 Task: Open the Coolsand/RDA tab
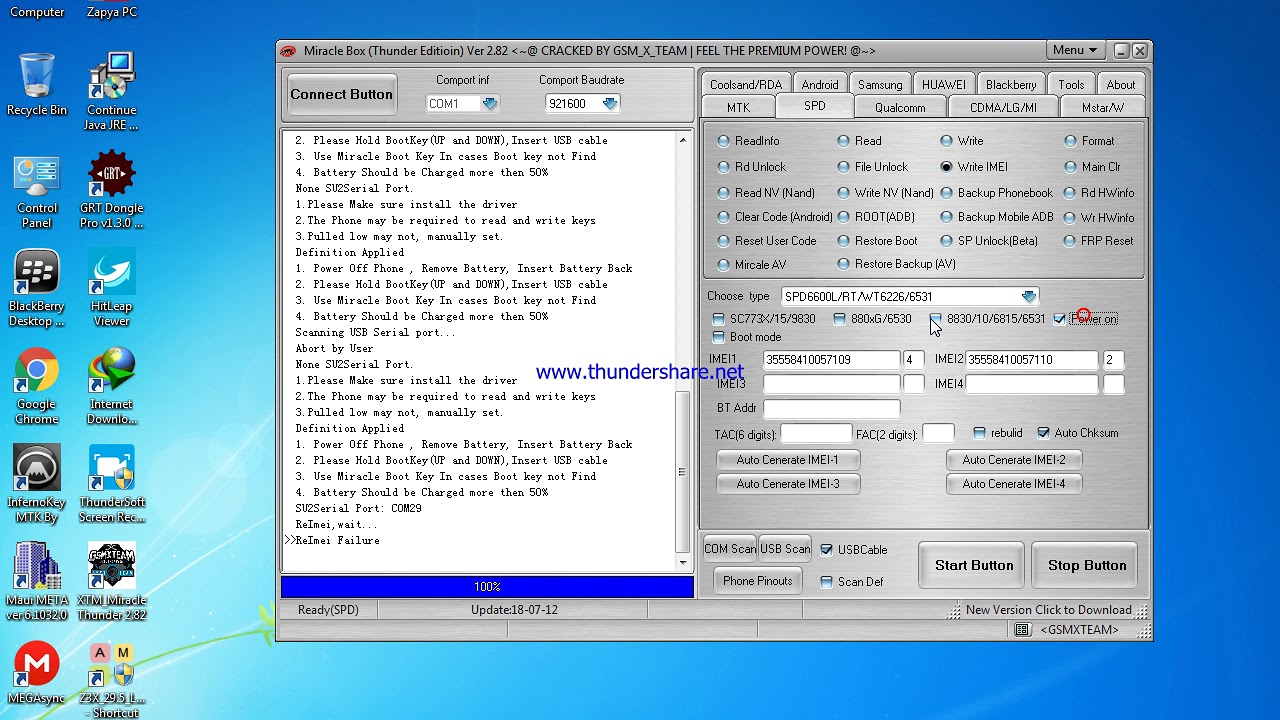pos(746,85)
